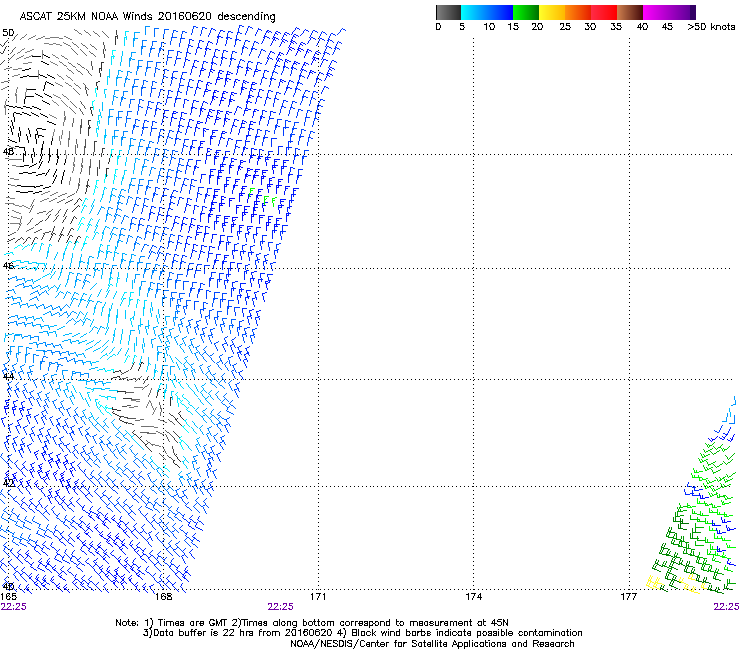Click the '>50 knots' legend label
The image size is (740, 650).
711,27
